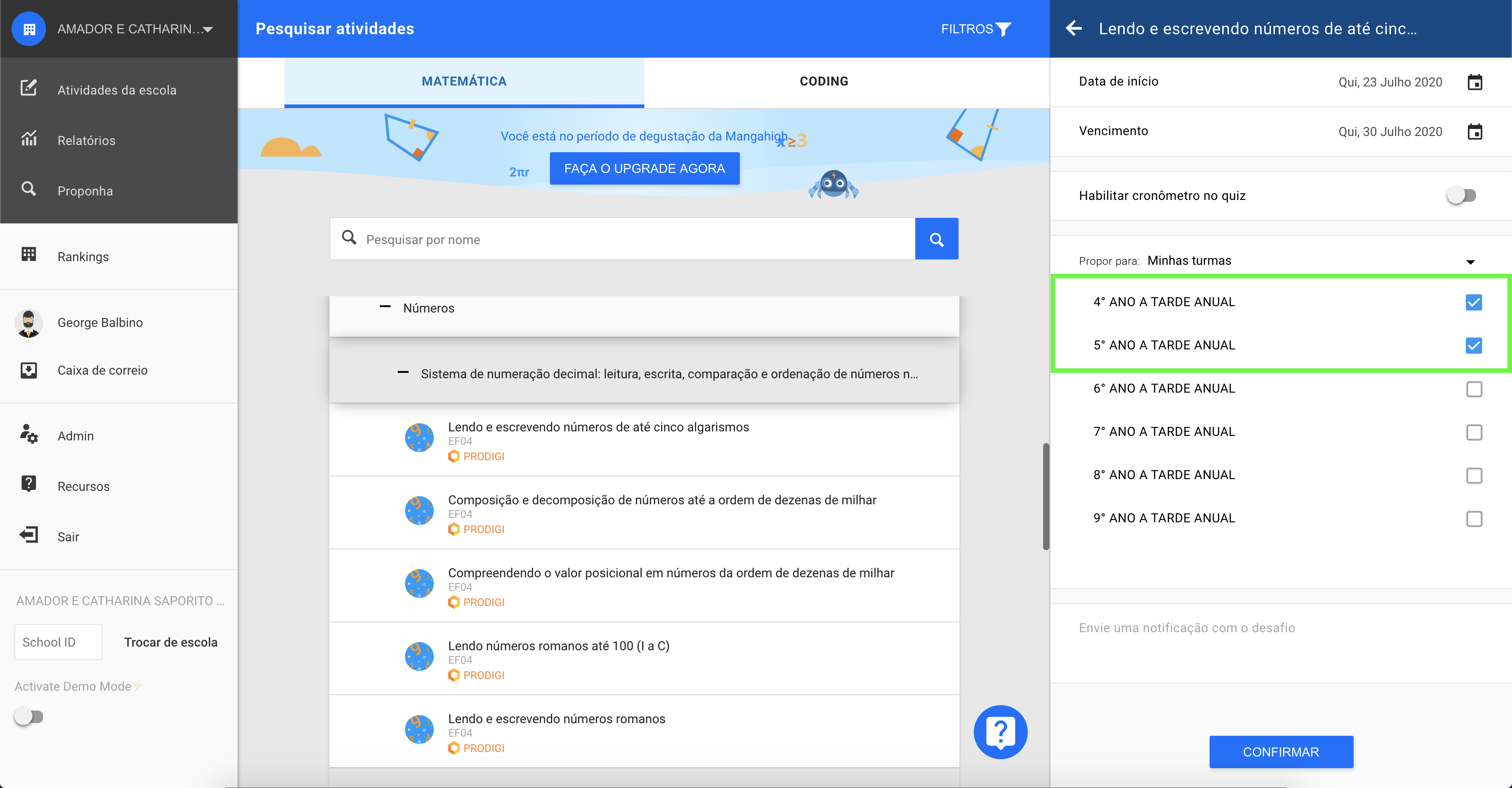Click icon of Lendo números romanos até 100
This screenshot has height=788, width=1512.
tap(419, 657)
